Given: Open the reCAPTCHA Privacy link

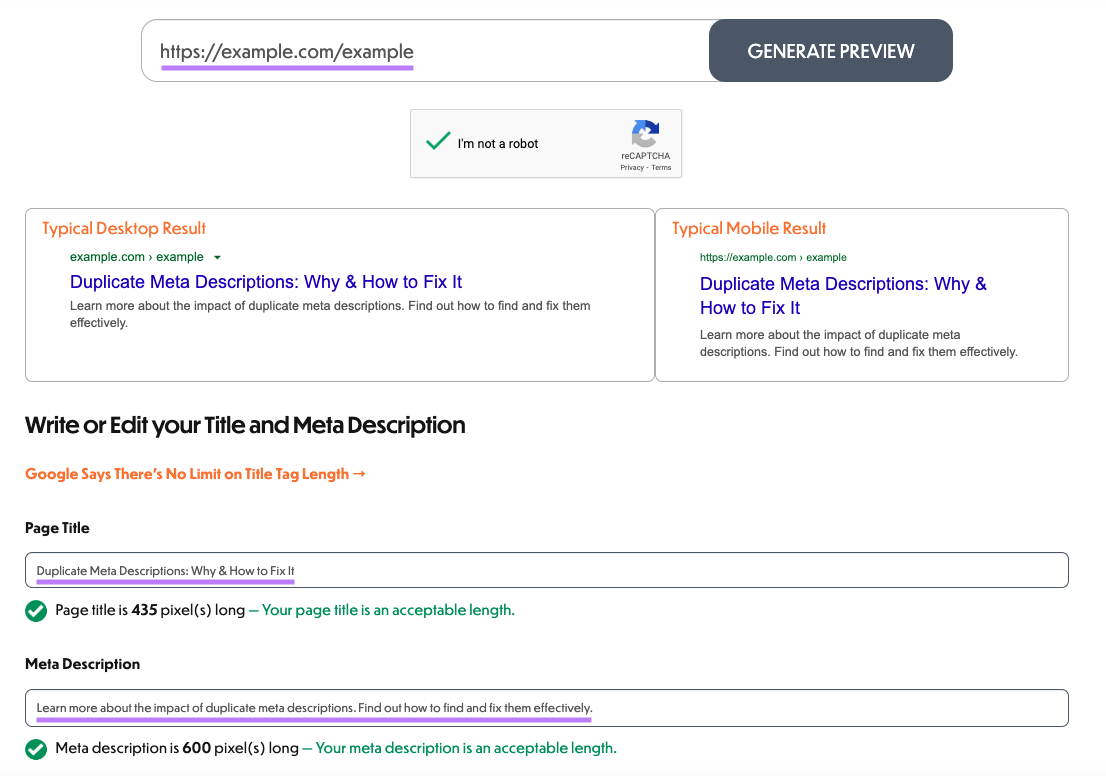Looking at the screenshot, I should [x=632, y=168].
